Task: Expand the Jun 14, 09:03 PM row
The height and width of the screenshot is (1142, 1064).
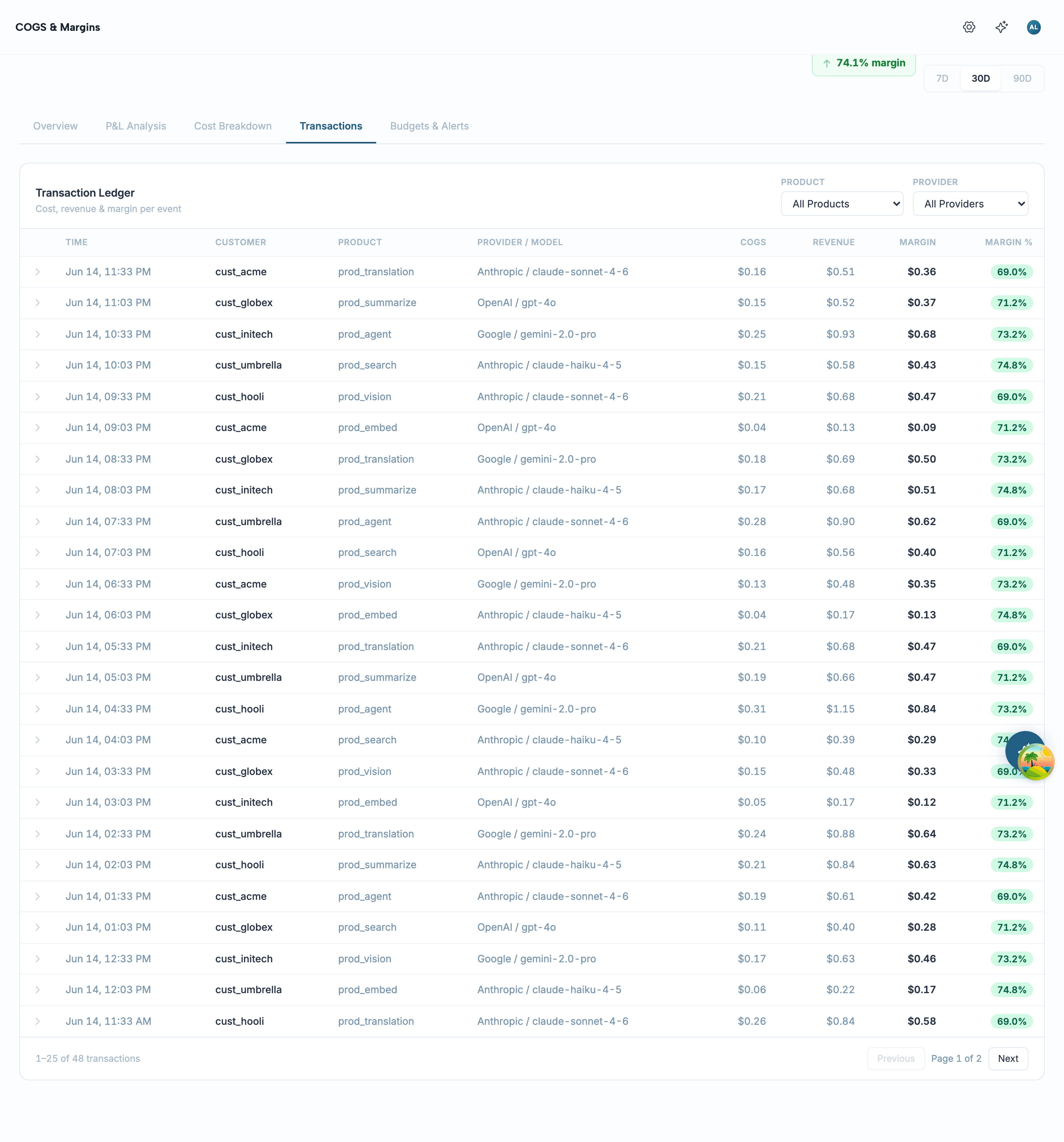Action: click(x=38, y=428)
